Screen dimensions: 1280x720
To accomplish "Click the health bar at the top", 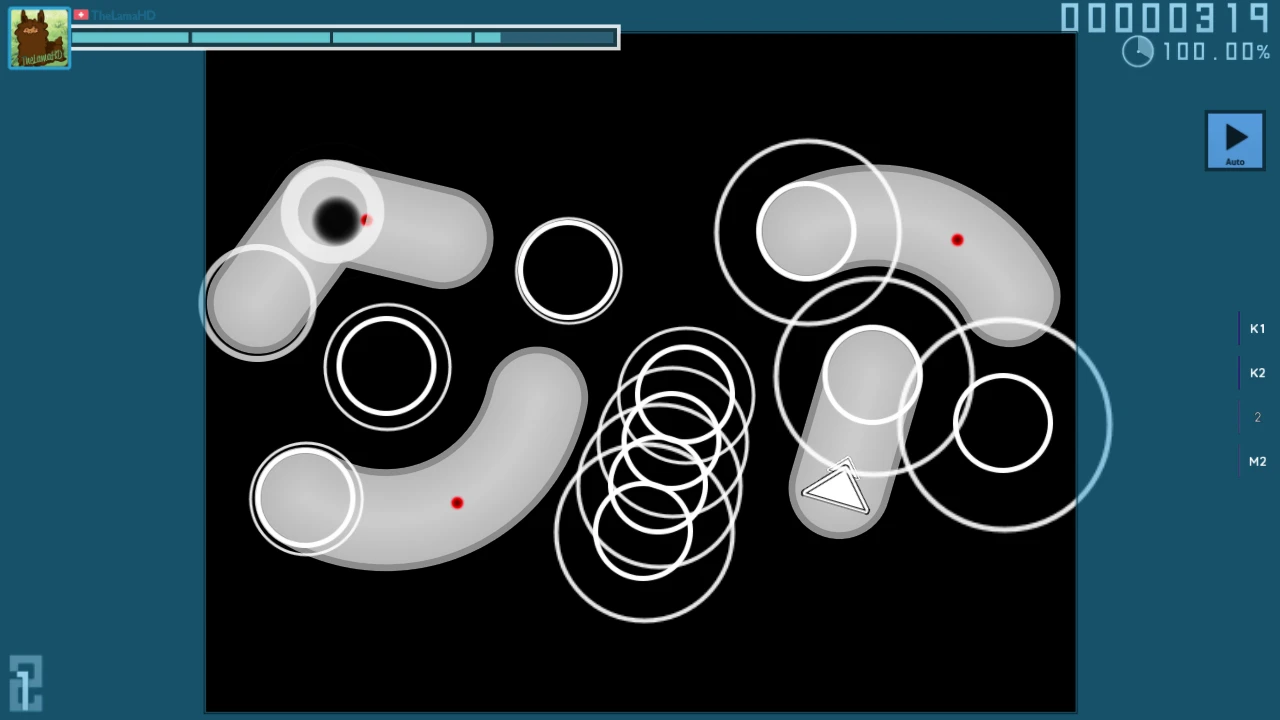I will click(345, 38).
